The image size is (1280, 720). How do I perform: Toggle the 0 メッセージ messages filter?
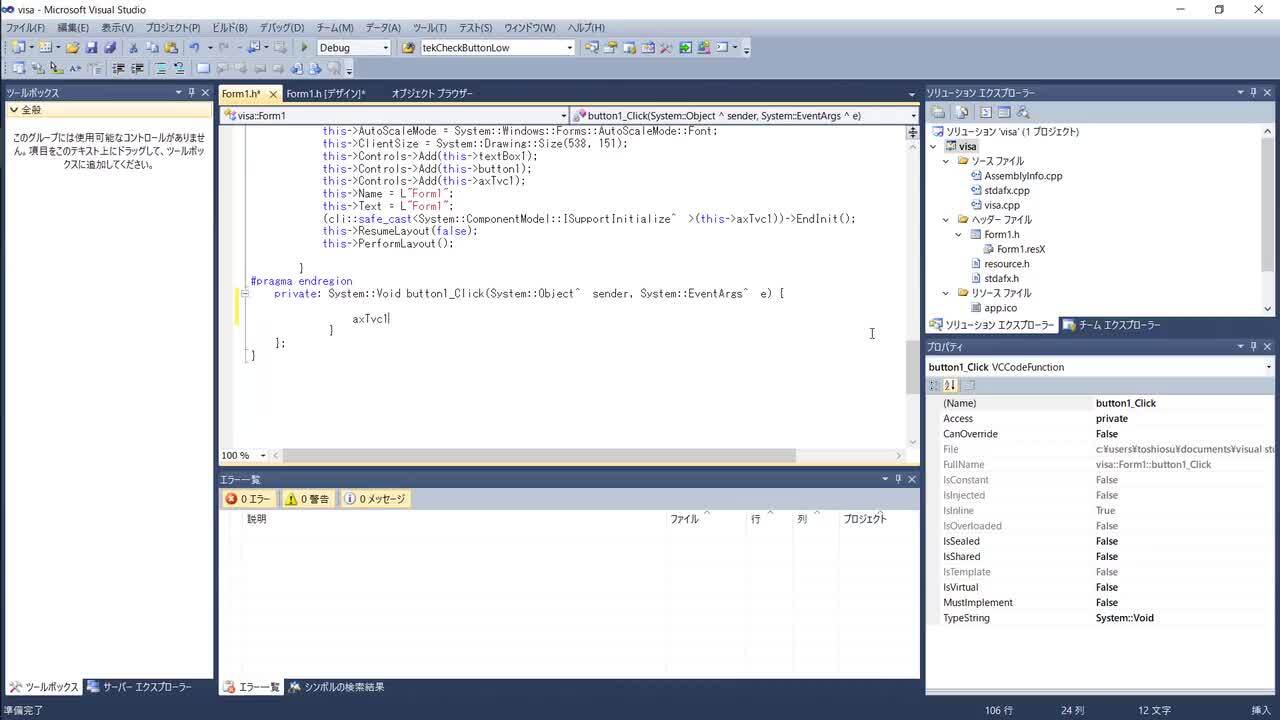click(x=376, y=499)
